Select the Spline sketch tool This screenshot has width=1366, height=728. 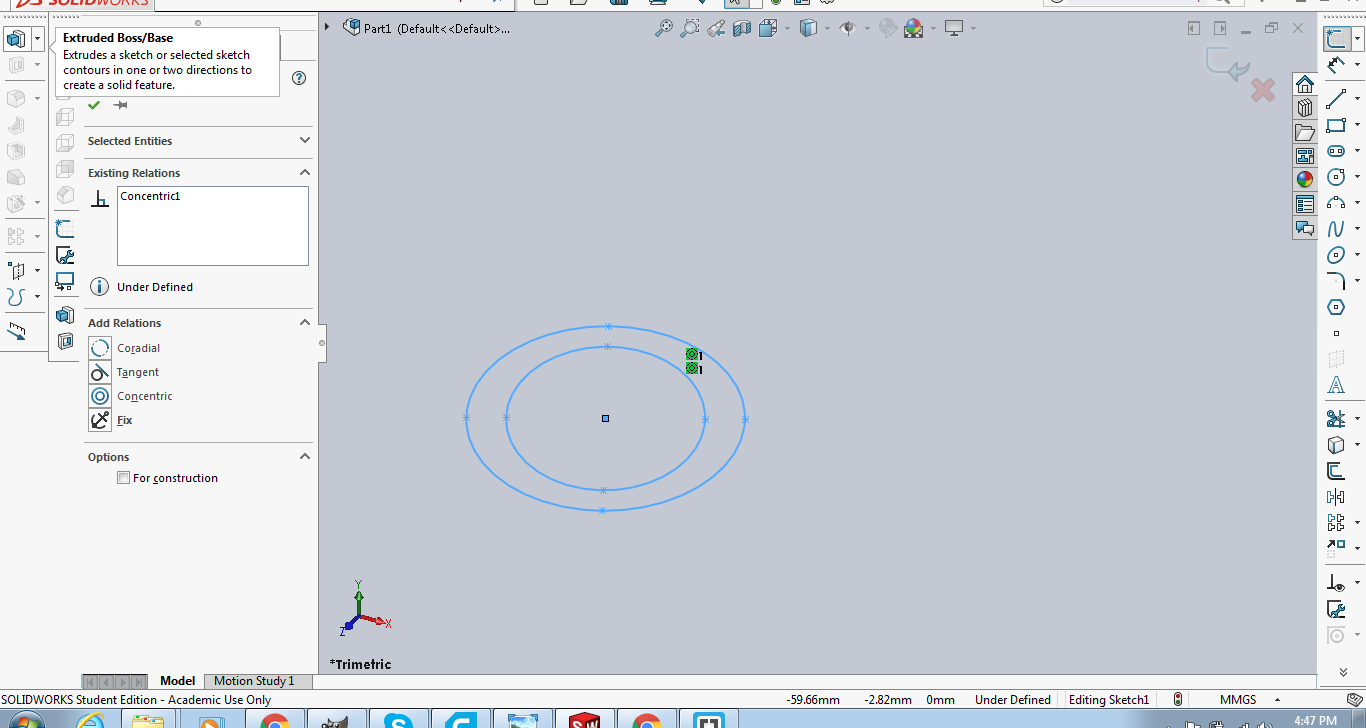[1336, 229]
